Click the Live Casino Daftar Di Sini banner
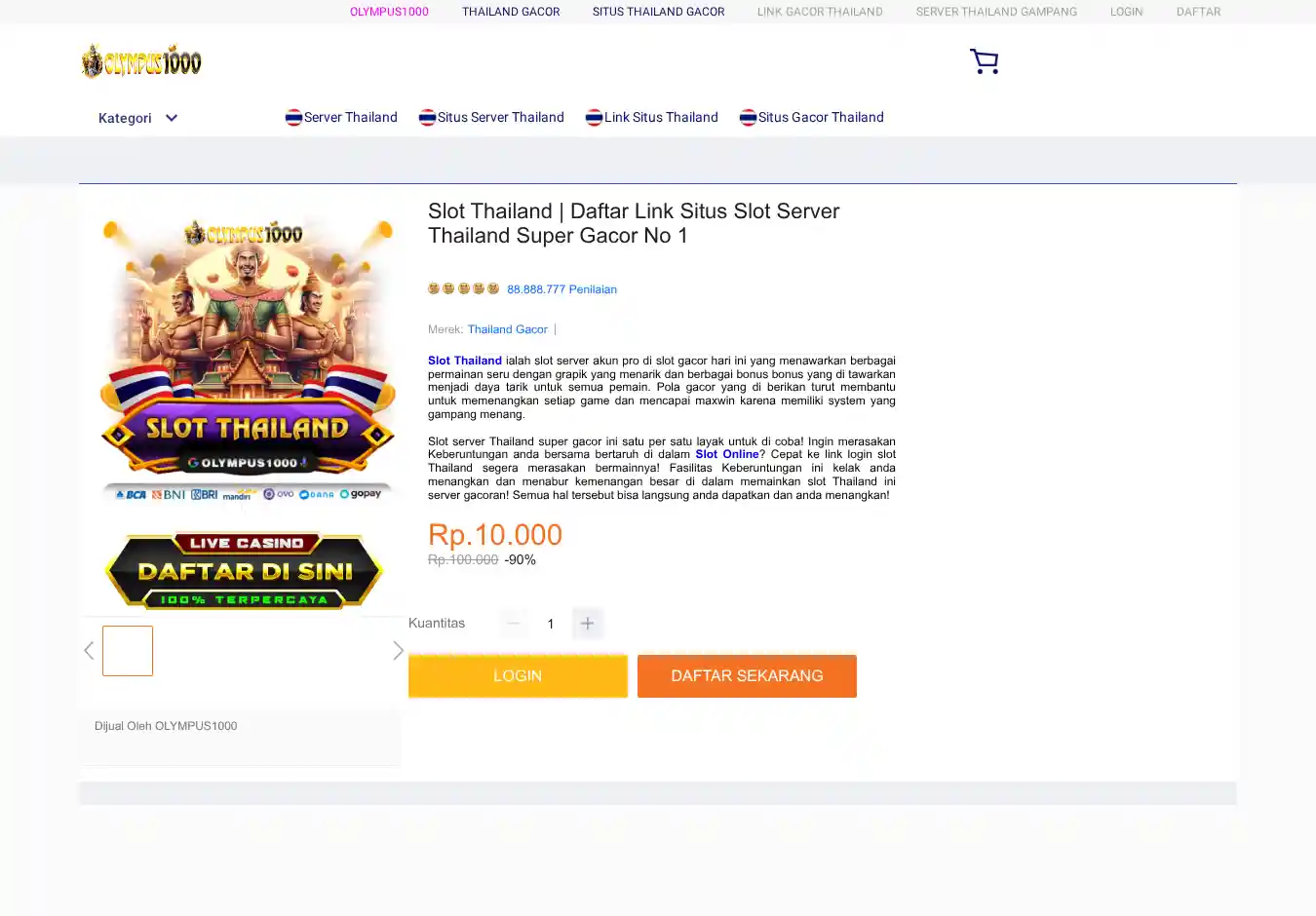This screenshot has width=1316, height=916. coord(244,571)
